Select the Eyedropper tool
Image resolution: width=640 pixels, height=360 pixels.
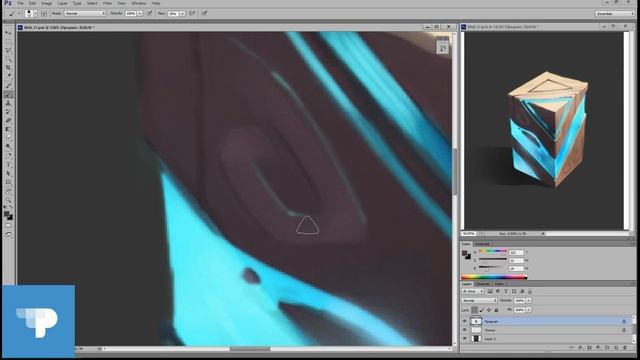click(8, 76)
